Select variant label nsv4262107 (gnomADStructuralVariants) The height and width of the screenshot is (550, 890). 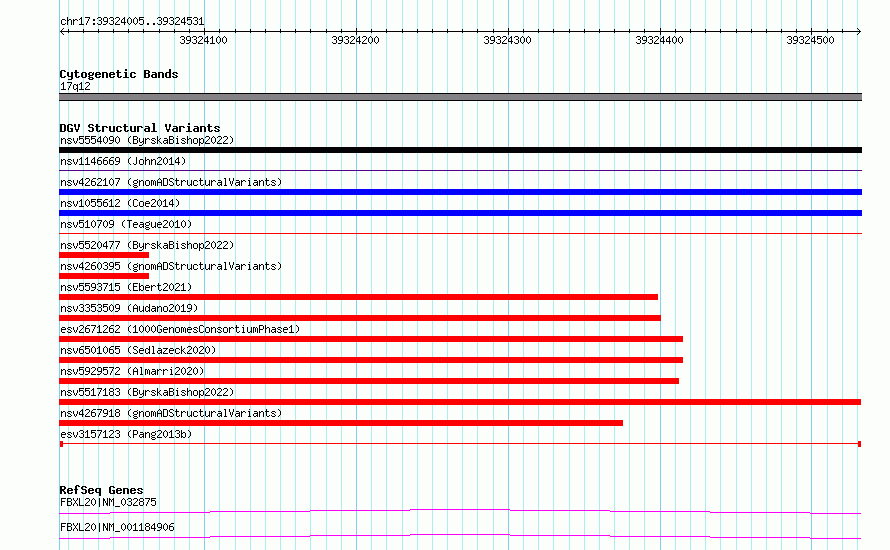(171, 182)
